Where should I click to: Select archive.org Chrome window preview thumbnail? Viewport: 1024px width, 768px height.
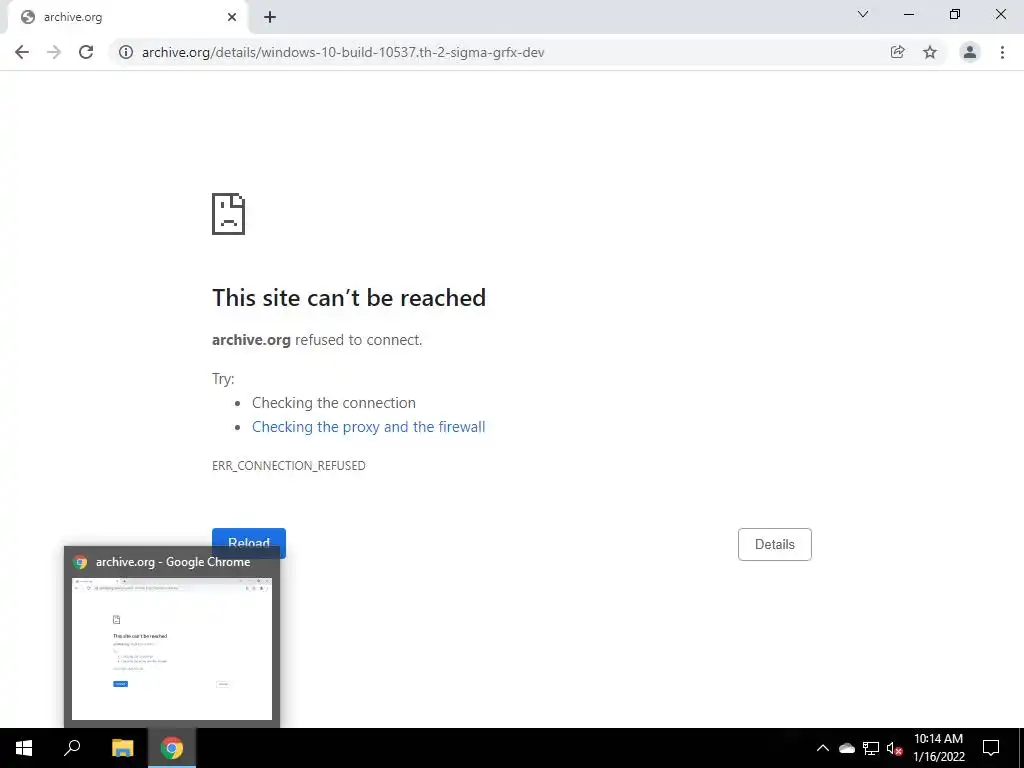click(172, 649)
